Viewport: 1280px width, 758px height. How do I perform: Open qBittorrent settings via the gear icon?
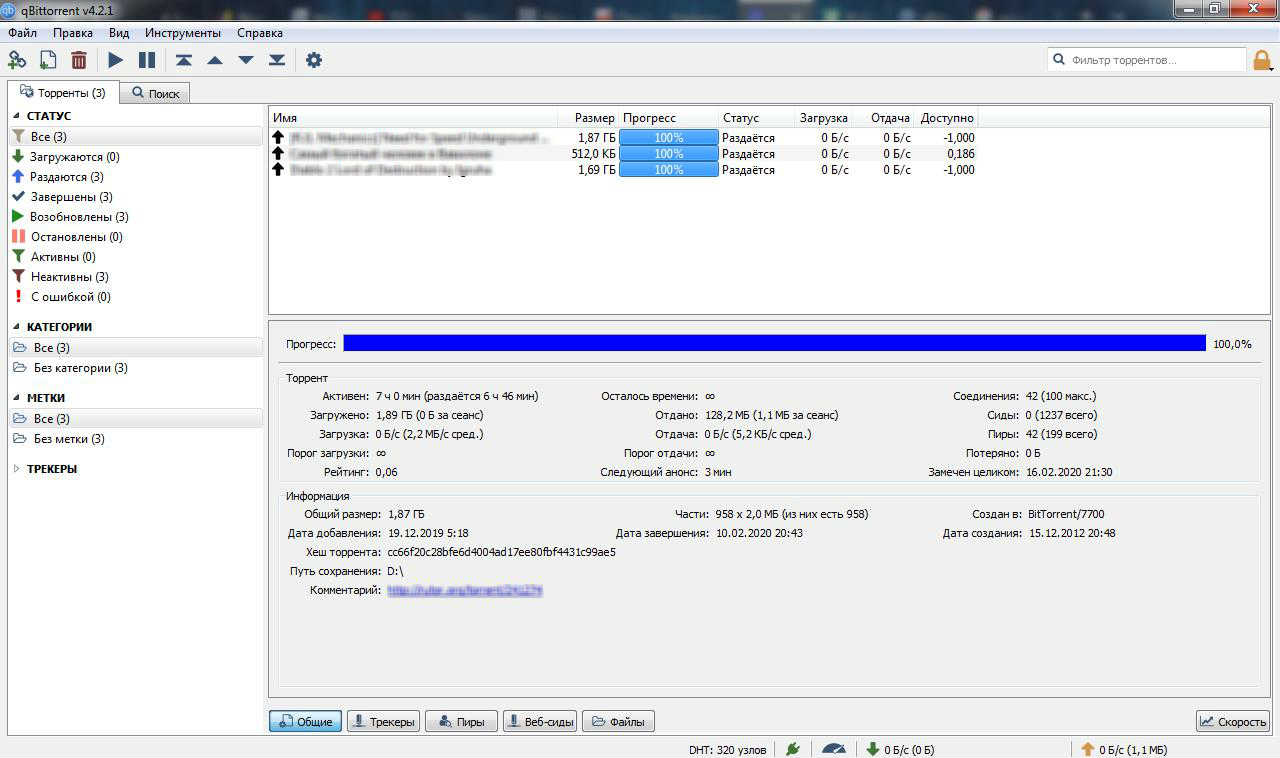[314, 60]
